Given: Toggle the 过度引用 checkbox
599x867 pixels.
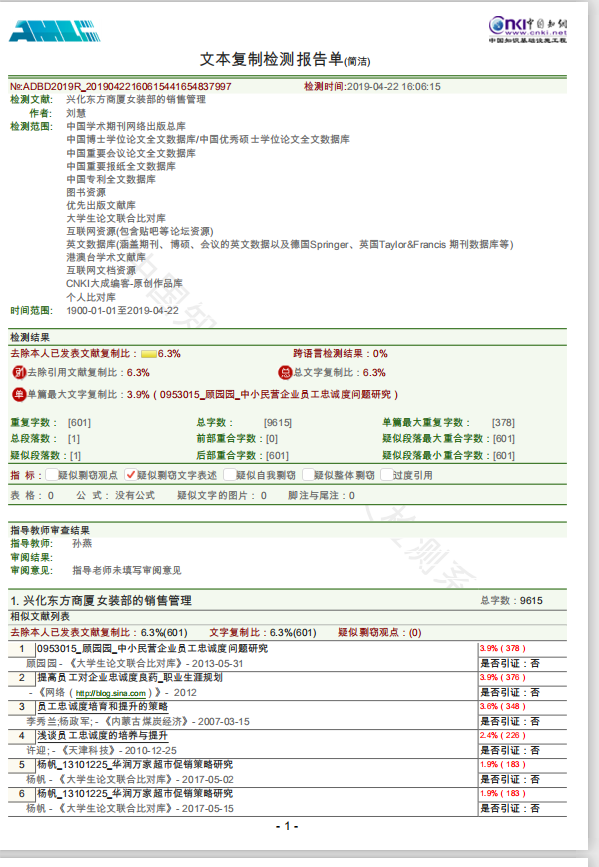Looking at the screenshot, I should coord(387,474).
